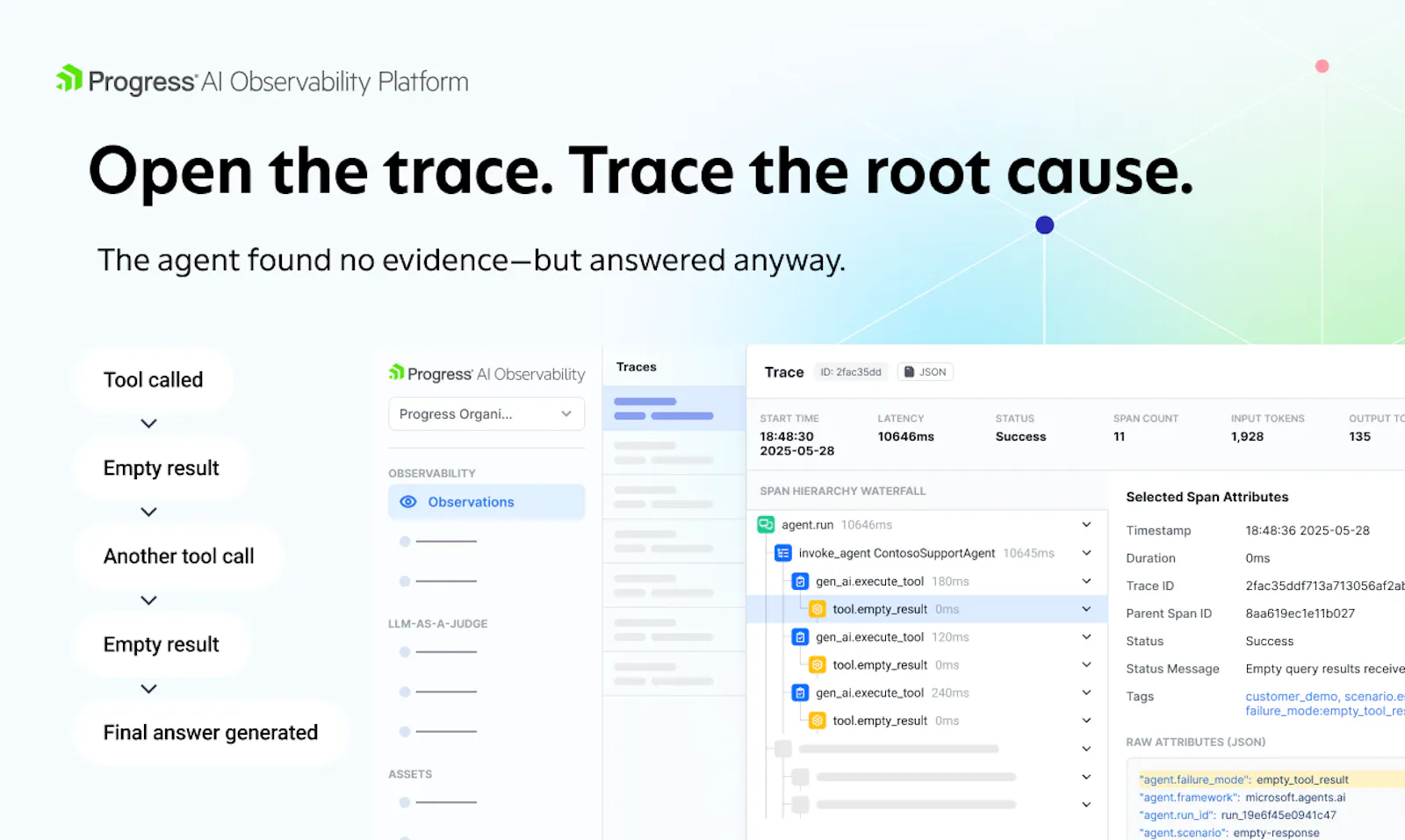Toggle the chevron on the 240ms gen_ai.execute_tool row
Screen dimensions: 1405x840
pos(1086,693)
